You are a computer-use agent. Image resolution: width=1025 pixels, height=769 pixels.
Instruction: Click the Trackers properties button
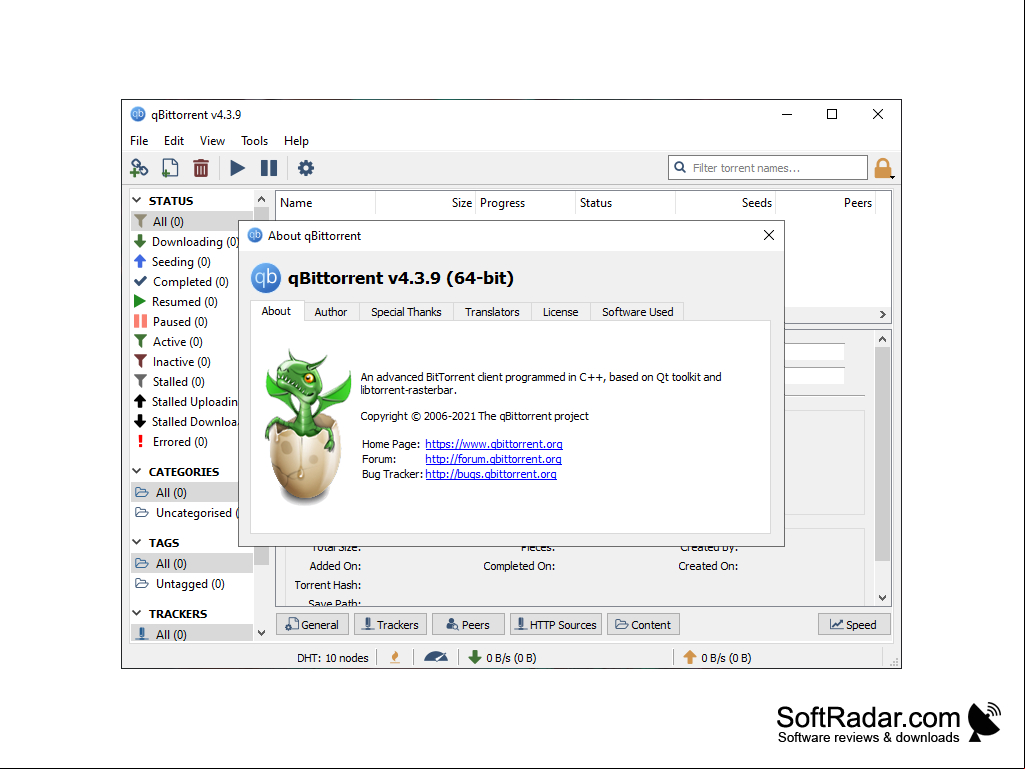[x=390, y=624]
